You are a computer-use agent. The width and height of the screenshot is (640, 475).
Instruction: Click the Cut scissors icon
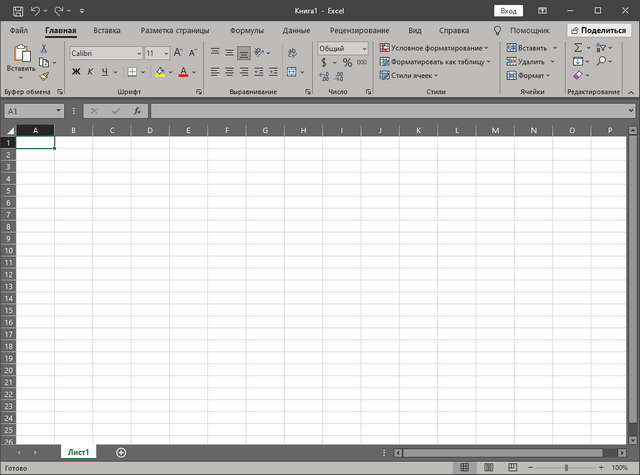coord(44,48)
